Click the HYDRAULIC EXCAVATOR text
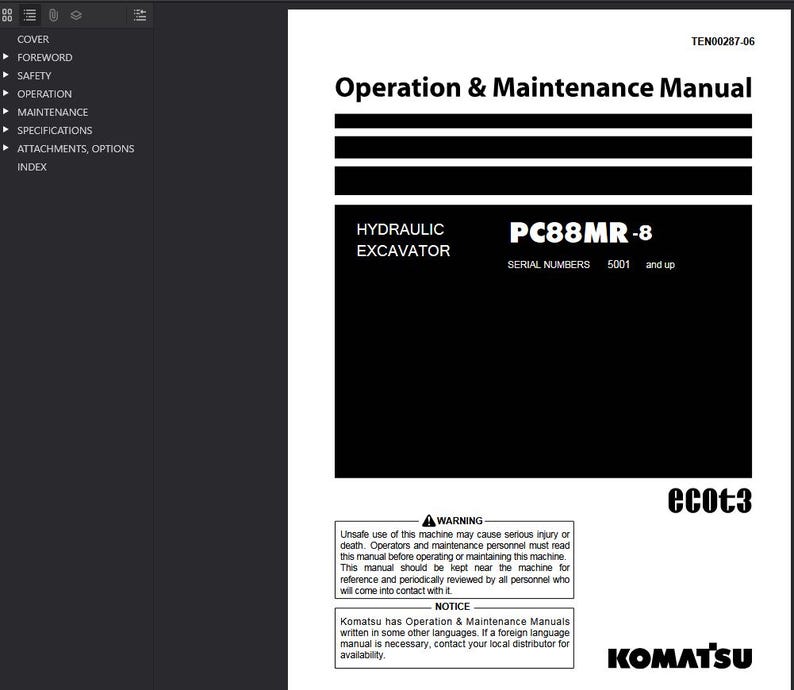This screenshot has width=794, height=690. tap(403, 240)
